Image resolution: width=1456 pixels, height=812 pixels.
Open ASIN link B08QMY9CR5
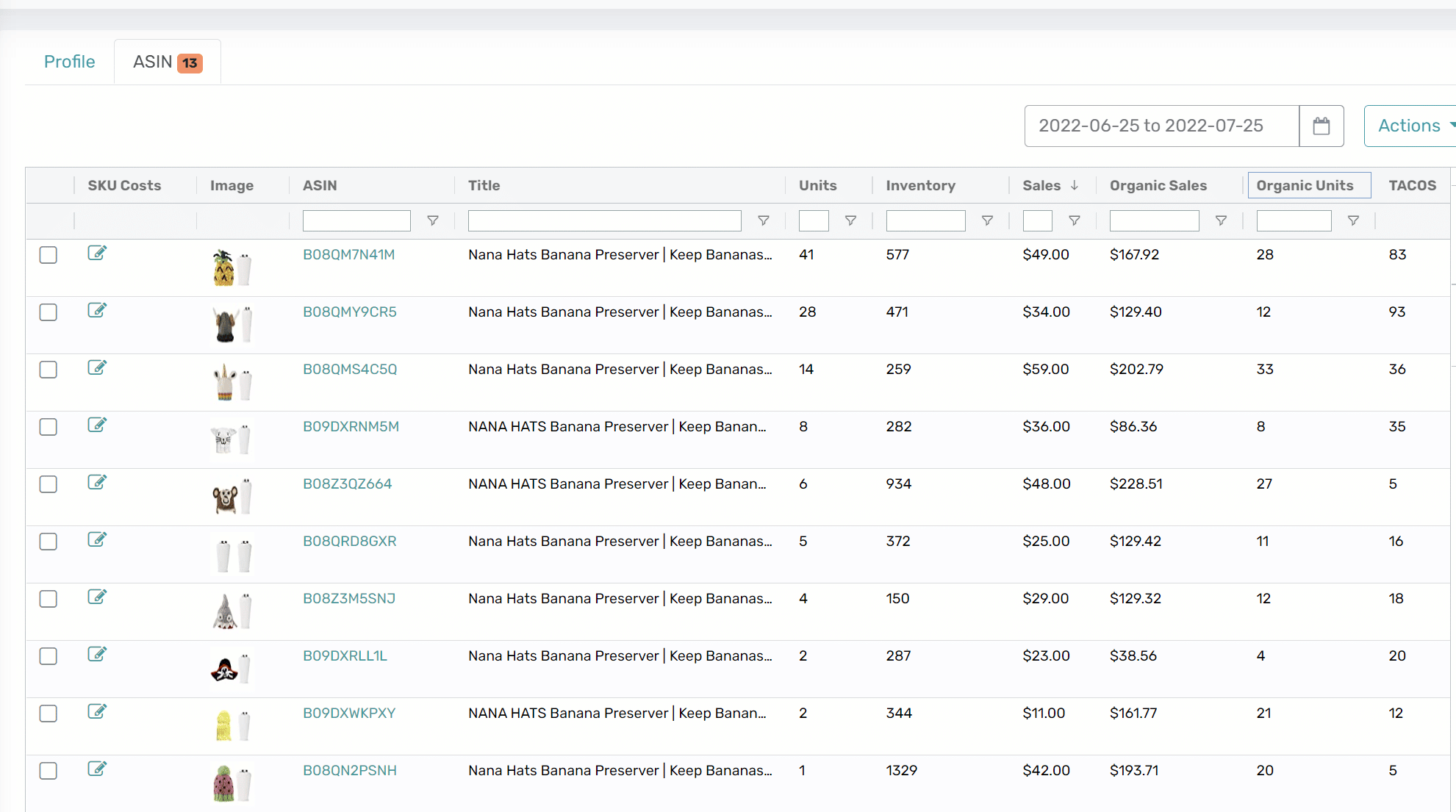pyautogui.click(x=349, y=312)
